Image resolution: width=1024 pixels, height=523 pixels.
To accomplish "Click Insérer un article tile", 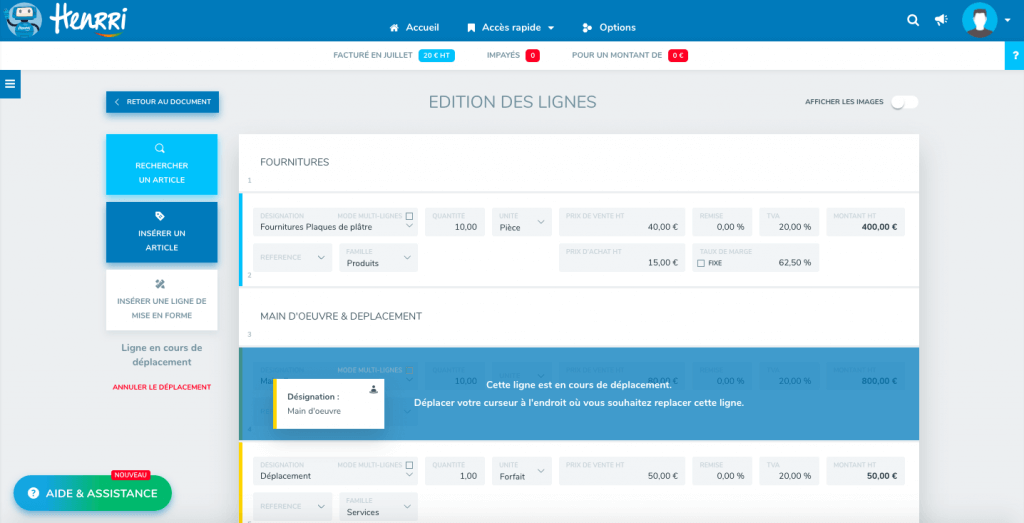I will (161, 232).
